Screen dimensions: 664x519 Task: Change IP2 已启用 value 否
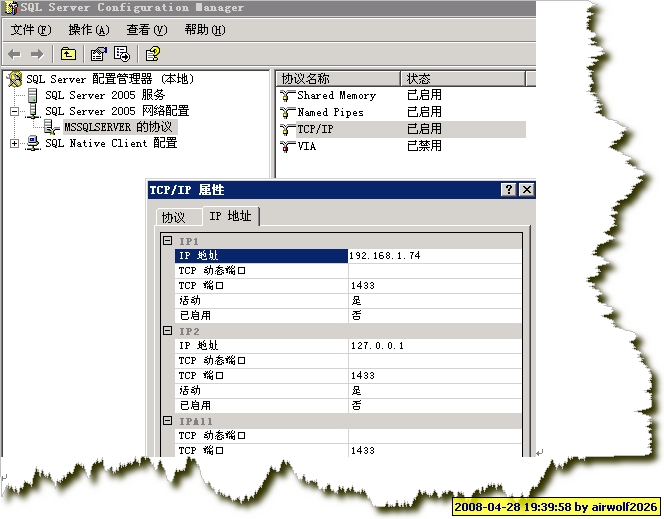click(x=434, y=406)
